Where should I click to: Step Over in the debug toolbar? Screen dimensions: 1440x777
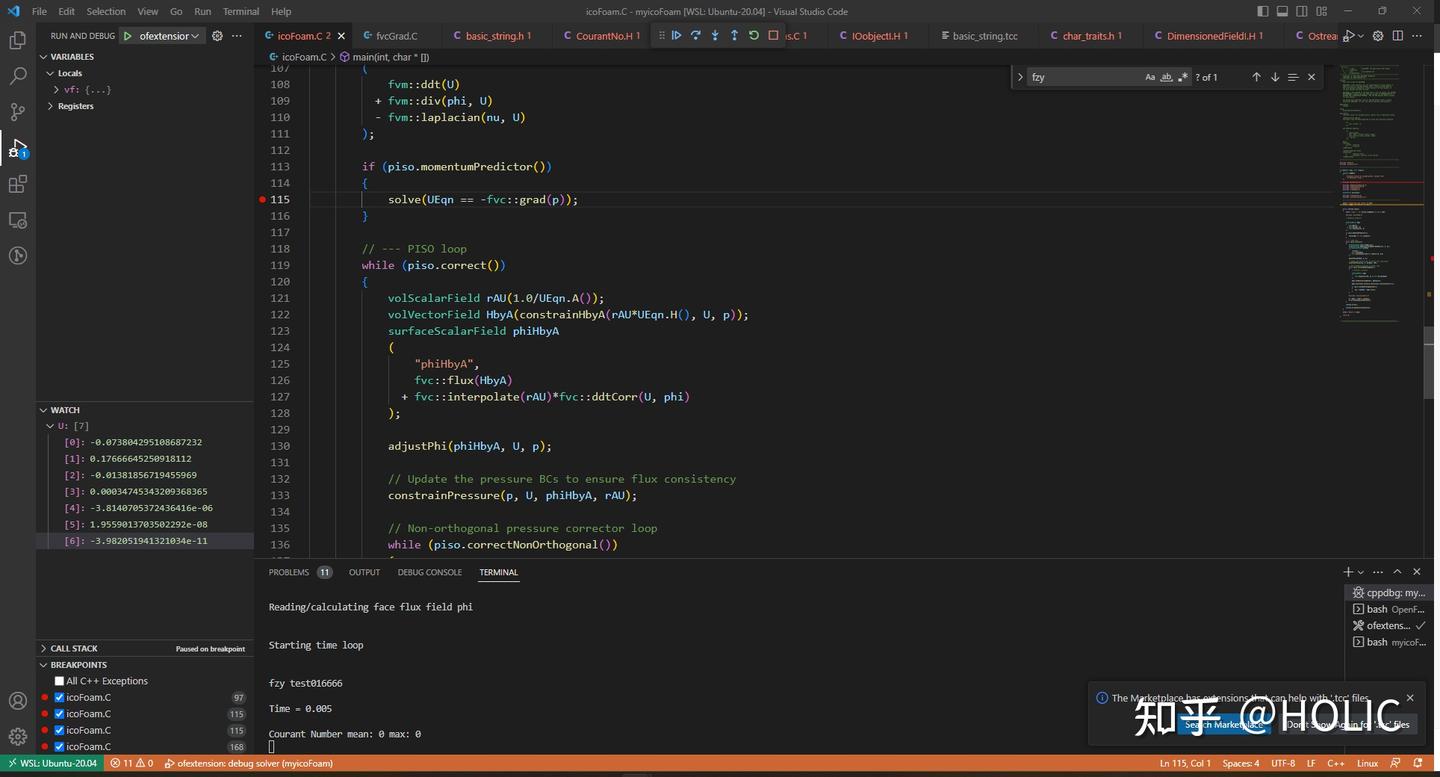[696, 35]
